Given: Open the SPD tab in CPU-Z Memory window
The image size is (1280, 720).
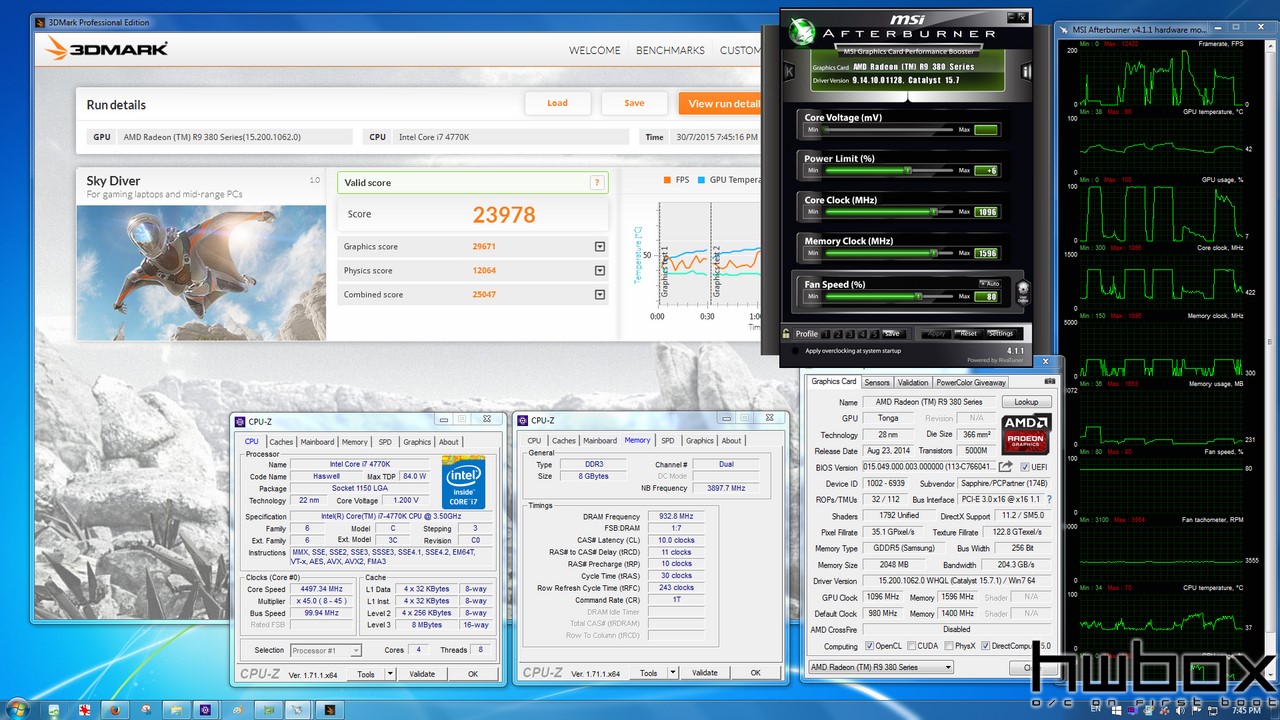Looking at the screenshot, I should (667, 441).
